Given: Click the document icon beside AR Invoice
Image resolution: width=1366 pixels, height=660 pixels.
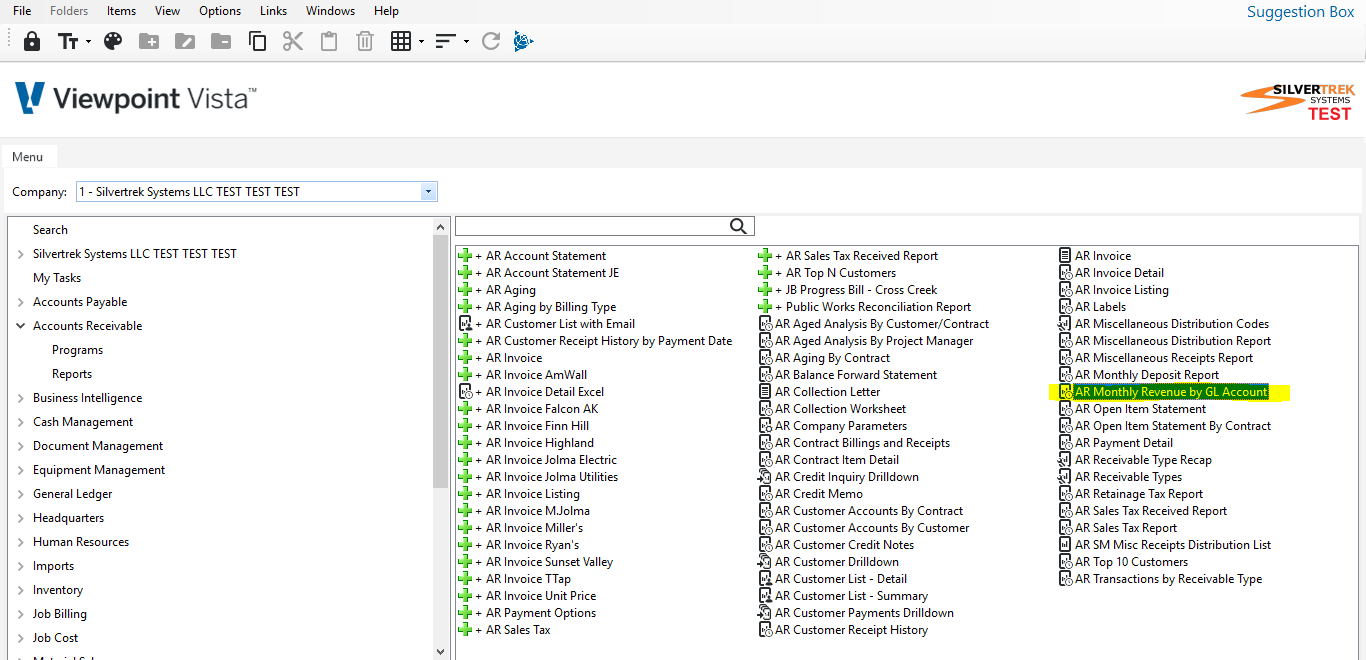Looking at the screenshot, I should point(1066,256).
